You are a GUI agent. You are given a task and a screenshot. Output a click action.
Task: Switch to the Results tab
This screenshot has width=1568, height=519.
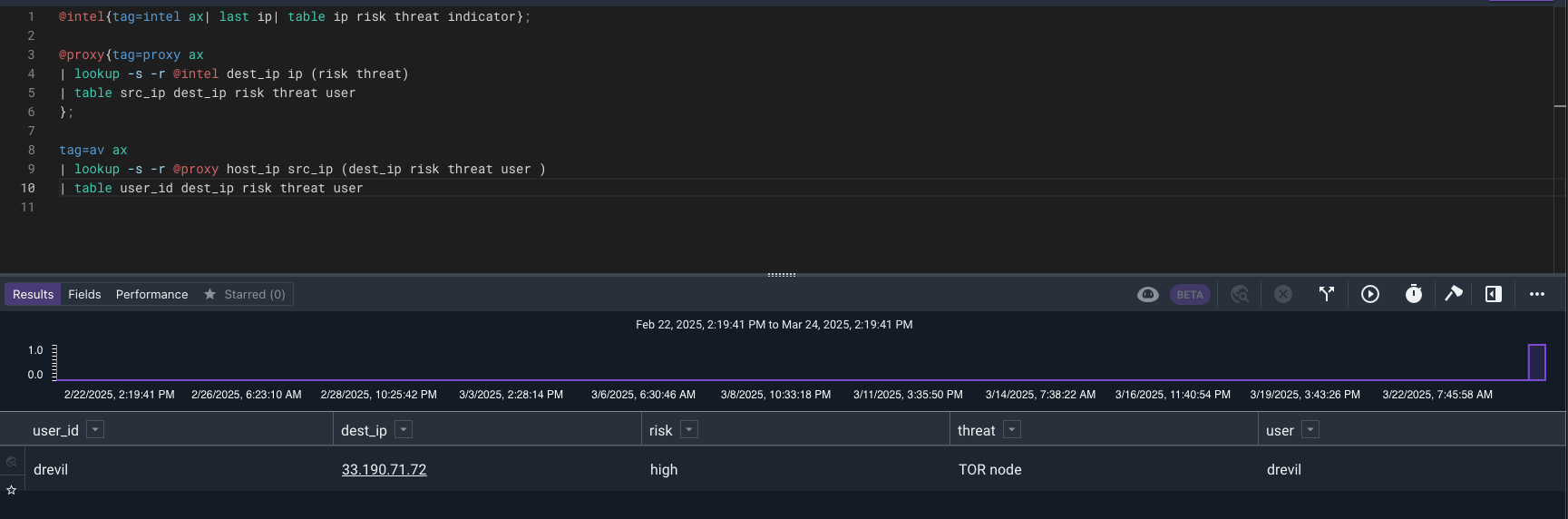[34, 294]
